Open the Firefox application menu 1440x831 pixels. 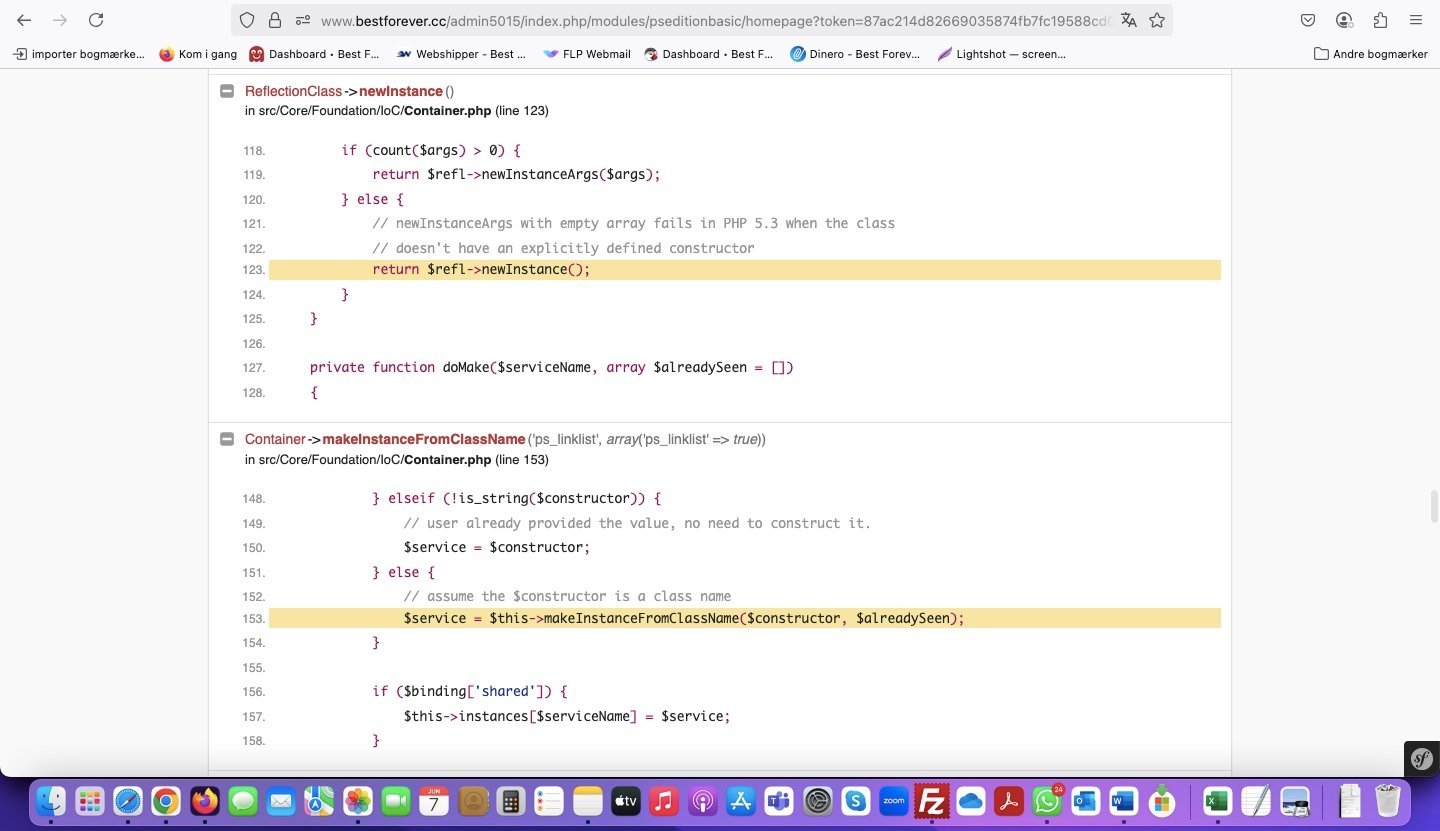[1416, 20]
